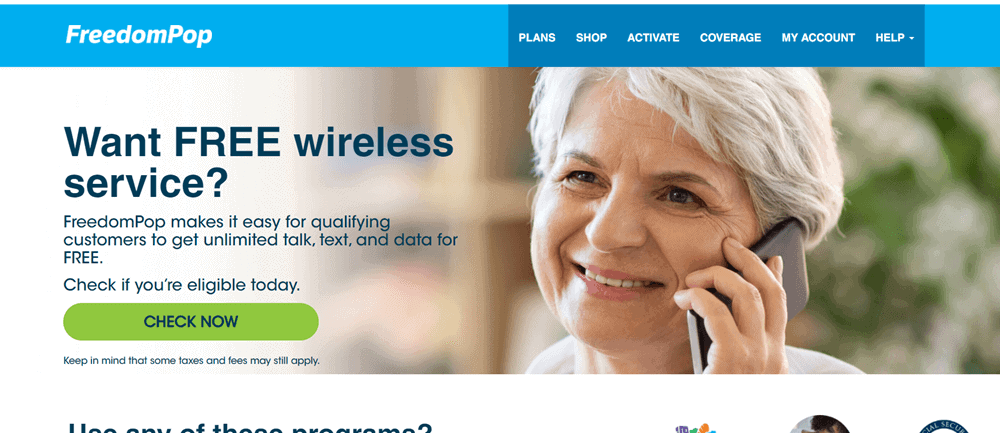
Task: Open MY ACCOUNT from the navigation
Action: 818,38
